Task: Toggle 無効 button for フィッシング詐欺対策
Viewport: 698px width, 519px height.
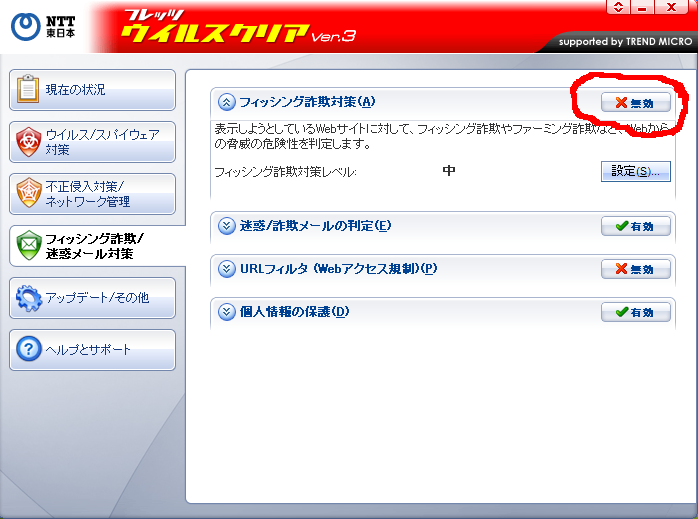Action: tap(635, 102)
